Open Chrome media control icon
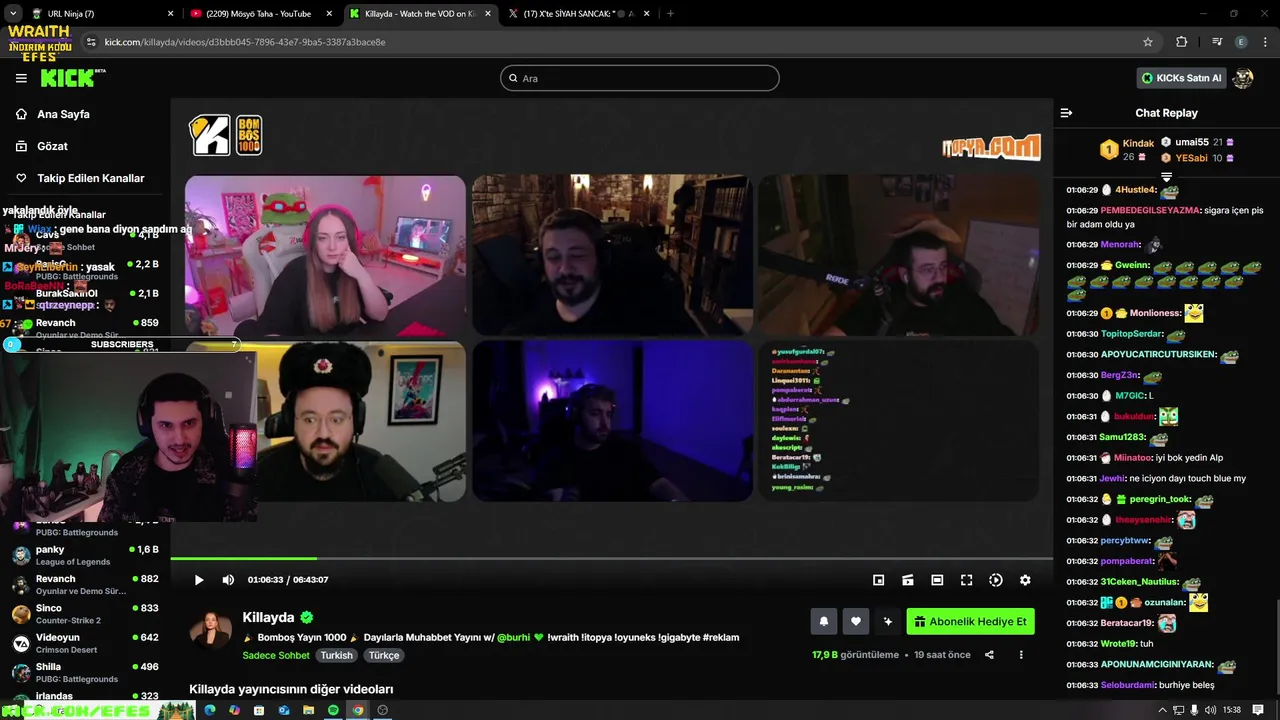The image size is (1280, 720). point(1217,42)
